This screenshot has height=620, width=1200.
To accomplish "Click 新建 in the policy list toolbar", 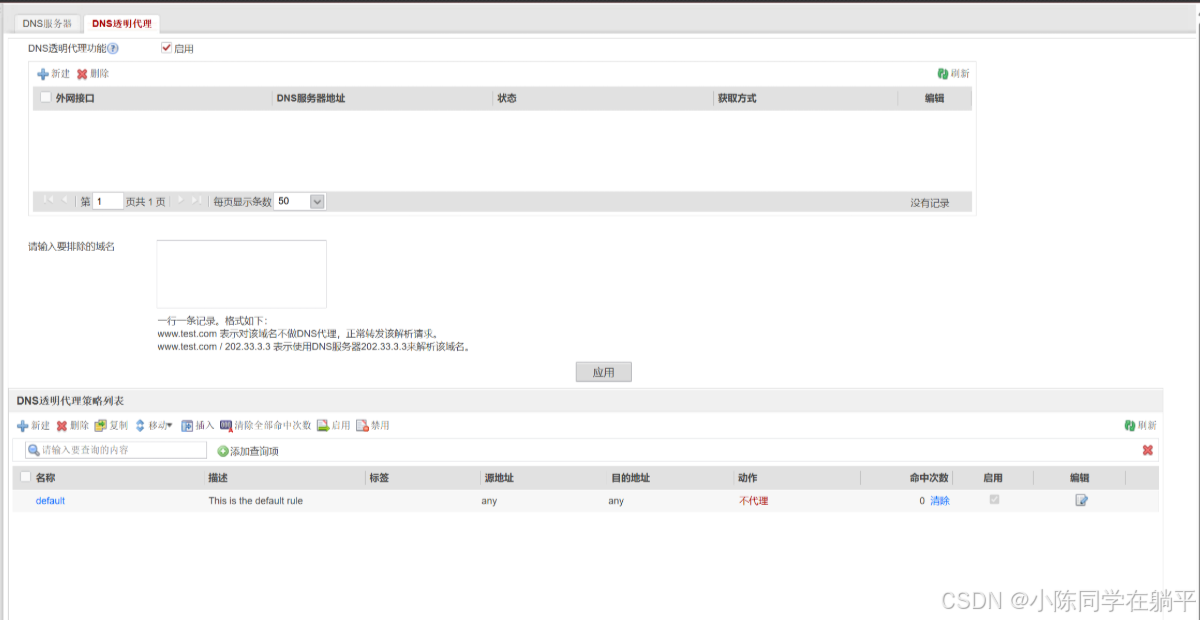I will [x=33, y=426].
